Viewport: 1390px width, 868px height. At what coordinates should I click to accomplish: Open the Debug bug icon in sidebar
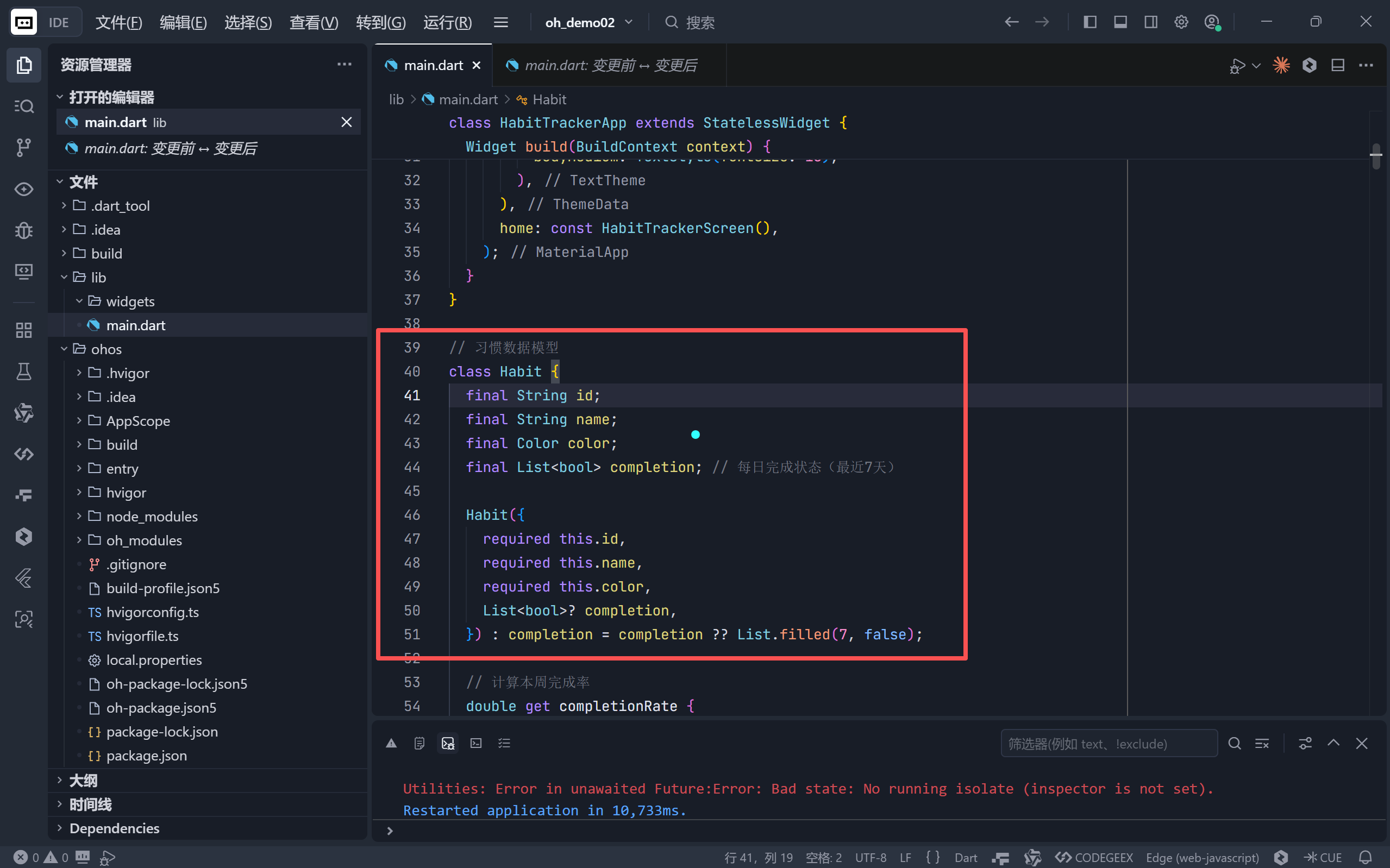click(x=23, y=231)
